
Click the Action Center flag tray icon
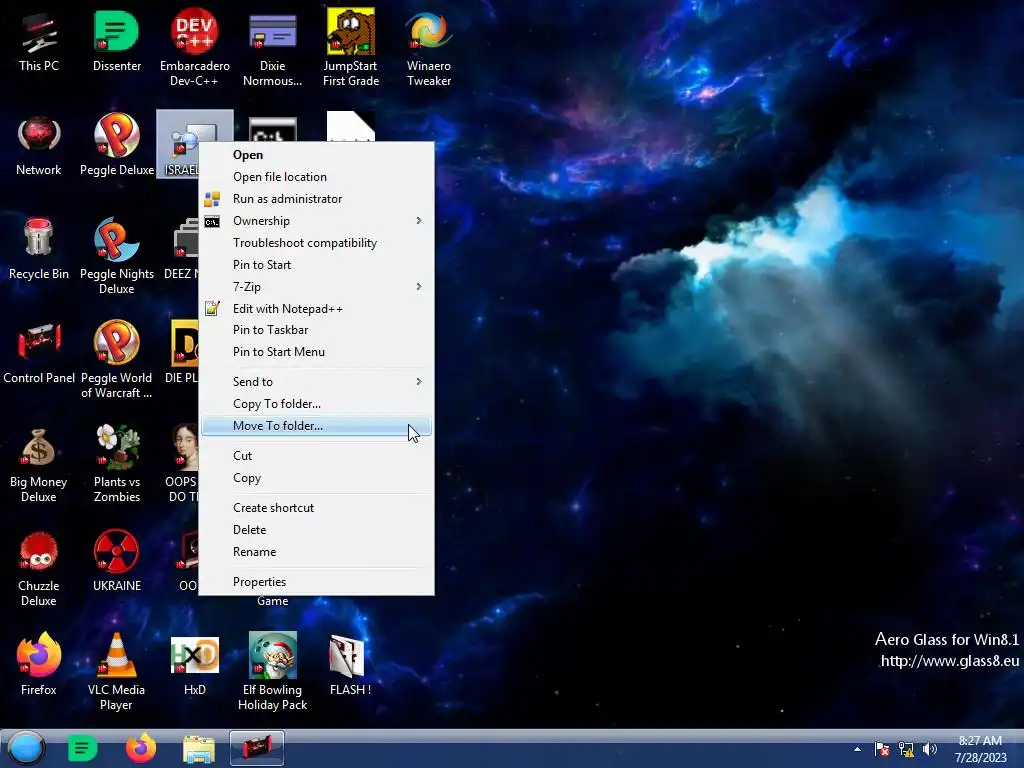point(882,749)
